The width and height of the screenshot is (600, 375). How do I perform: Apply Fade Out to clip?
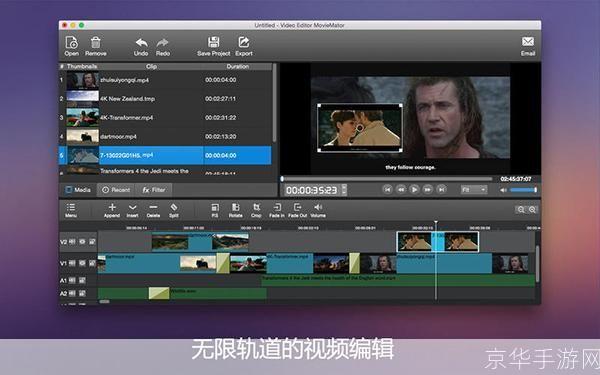297,210
